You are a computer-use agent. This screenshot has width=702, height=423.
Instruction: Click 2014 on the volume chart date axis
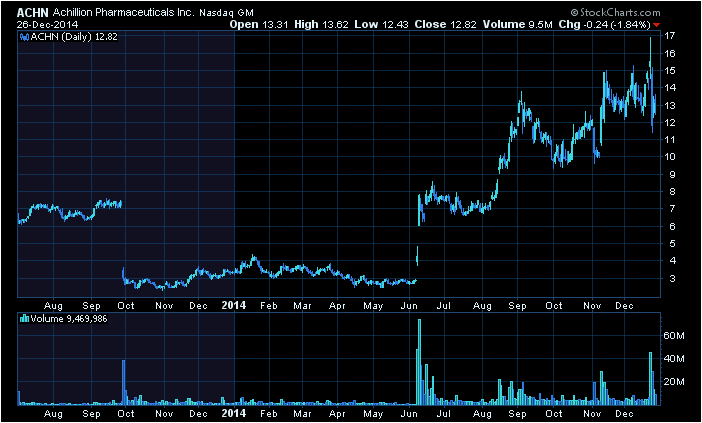(x=234, y=412)
